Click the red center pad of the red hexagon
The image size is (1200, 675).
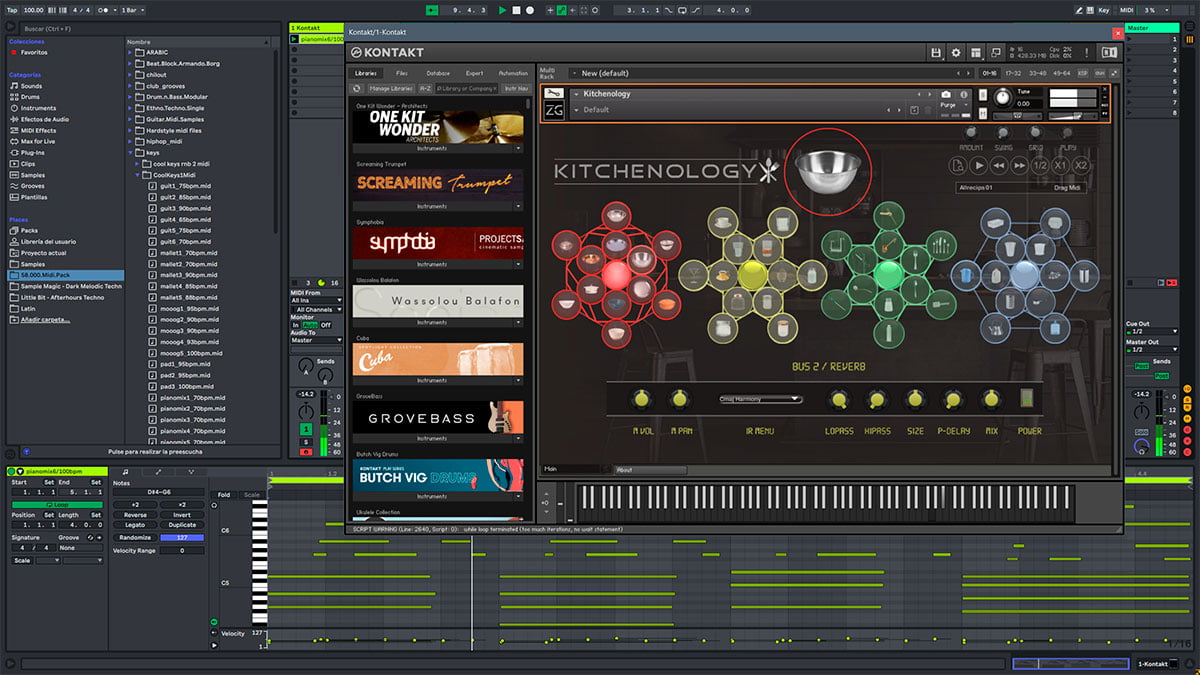(616, 274)
